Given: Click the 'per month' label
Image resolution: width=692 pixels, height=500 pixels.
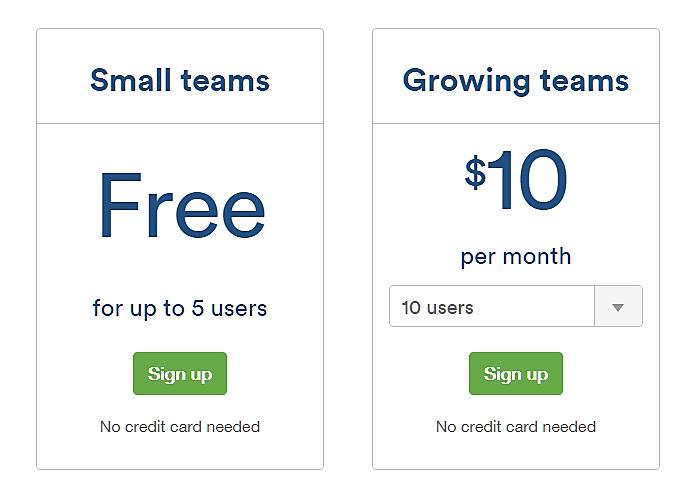Looking at the screenshot, I should click(x=516, y=256).
